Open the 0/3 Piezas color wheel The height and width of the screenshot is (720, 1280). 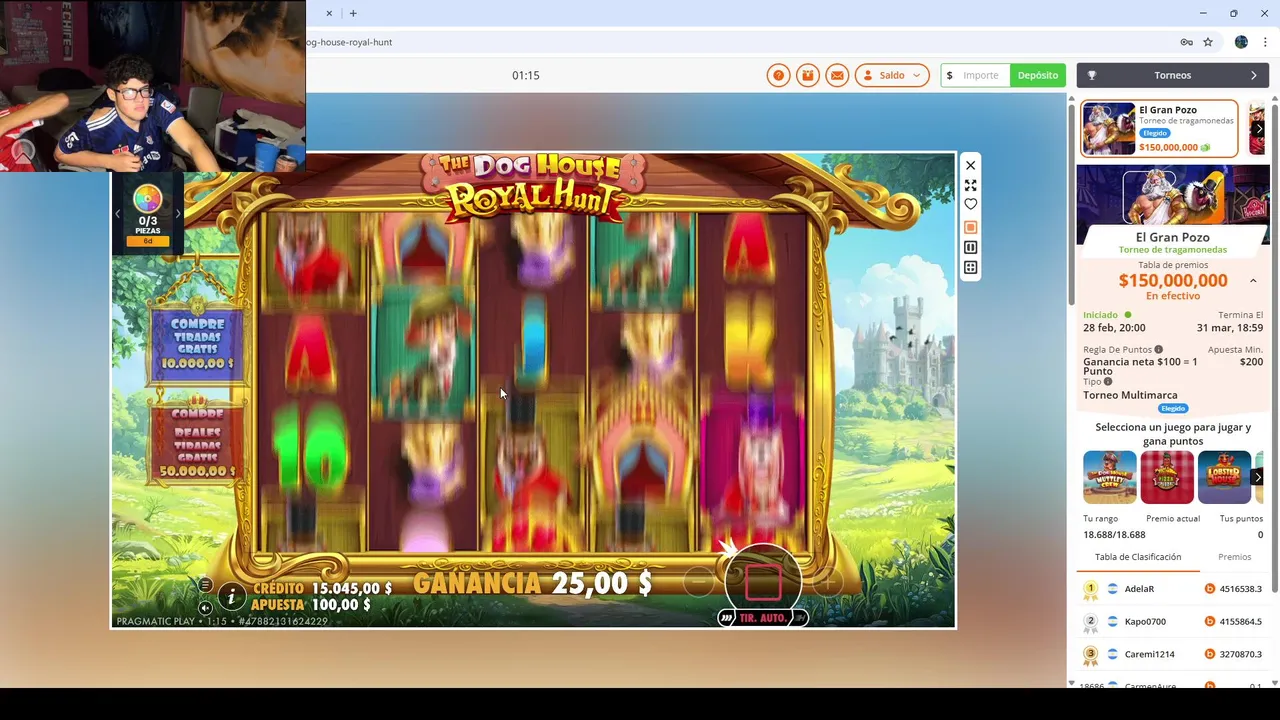(x=147, y=198)
